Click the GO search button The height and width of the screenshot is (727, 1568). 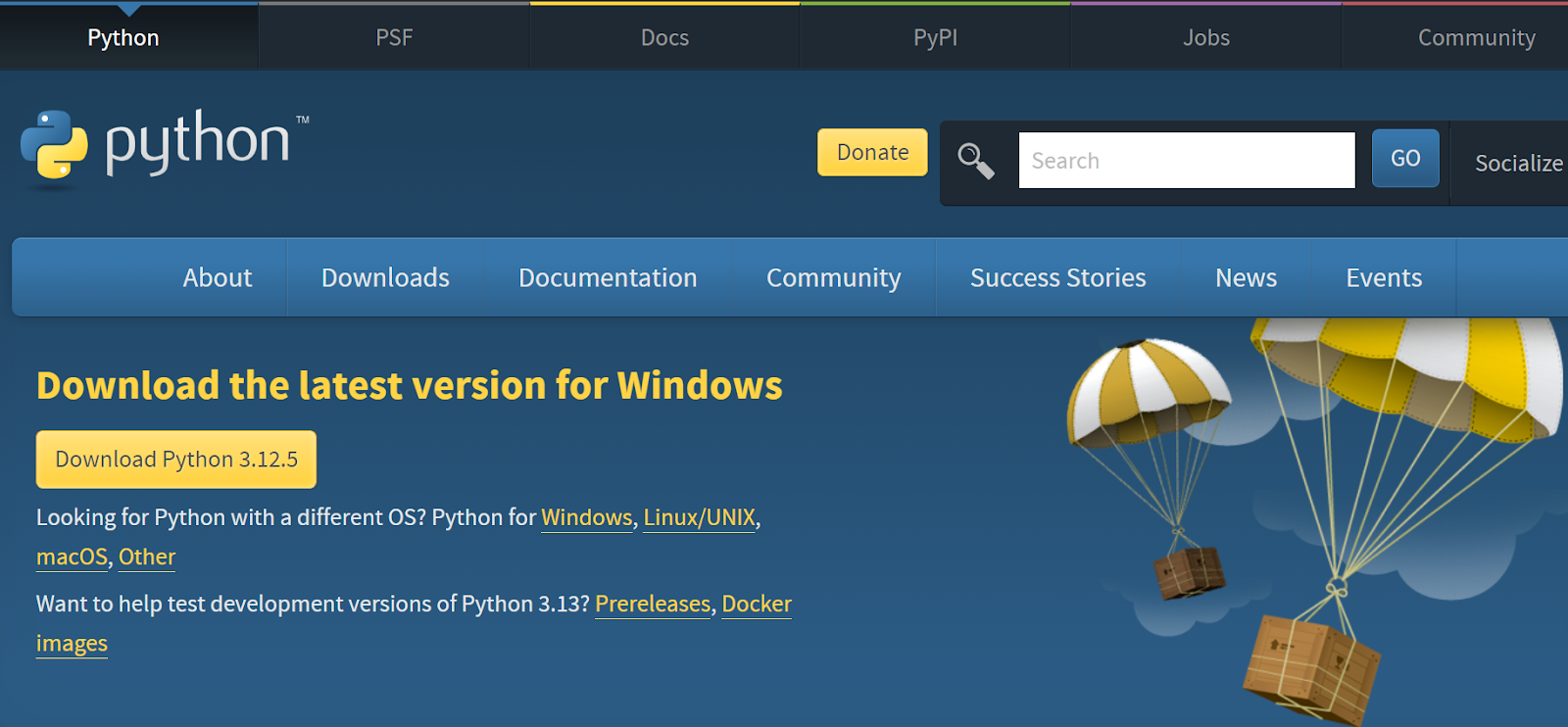tap(1405, 158)
